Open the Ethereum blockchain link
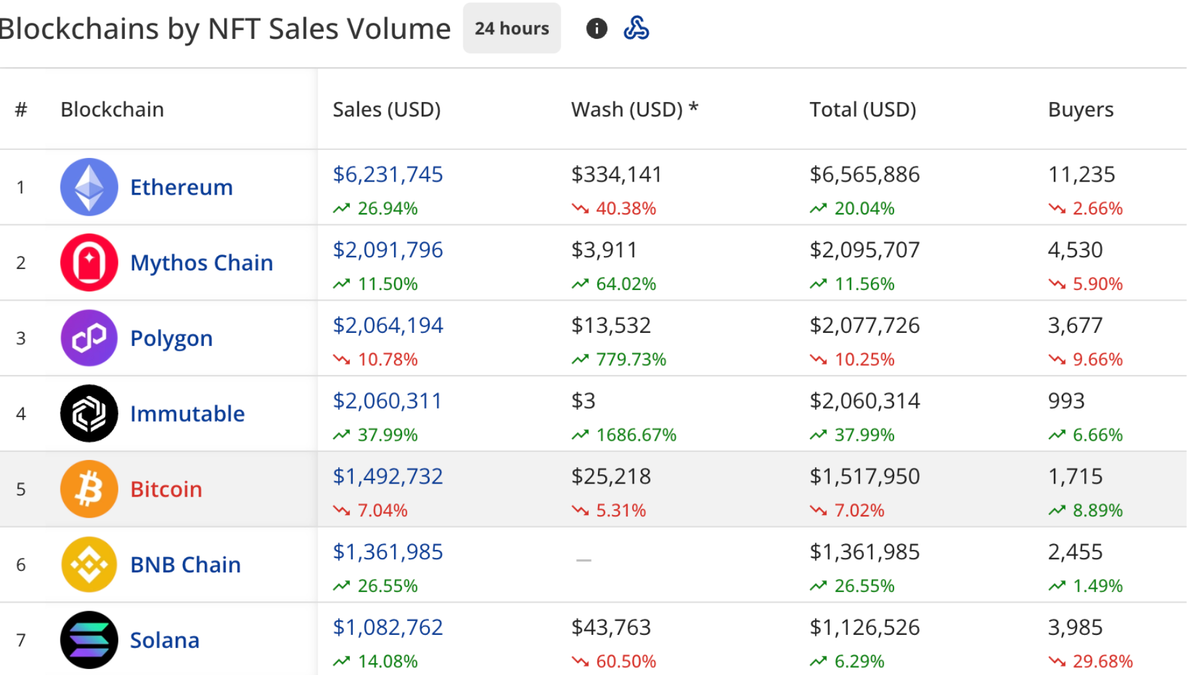1200x675 pixels. [181, 187]
